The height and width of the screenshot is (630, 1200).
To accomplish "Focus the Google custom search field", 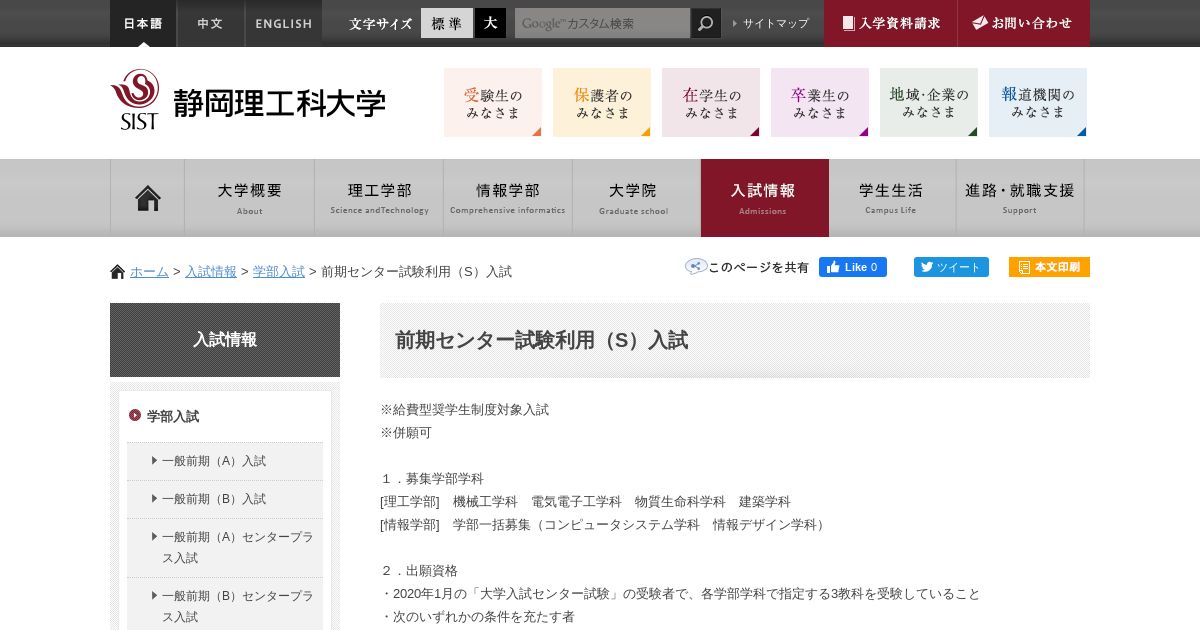I will click(x=602, y=23).
